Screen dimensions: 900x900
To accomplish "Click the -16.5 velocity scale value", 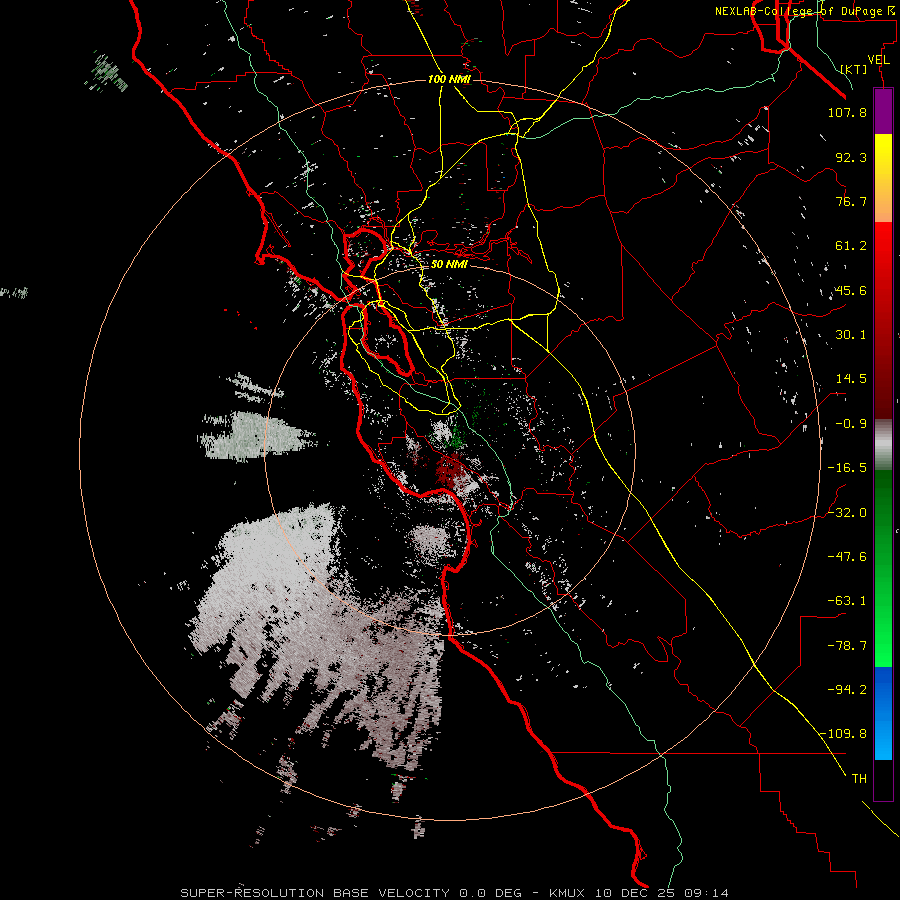I will 847,468.
